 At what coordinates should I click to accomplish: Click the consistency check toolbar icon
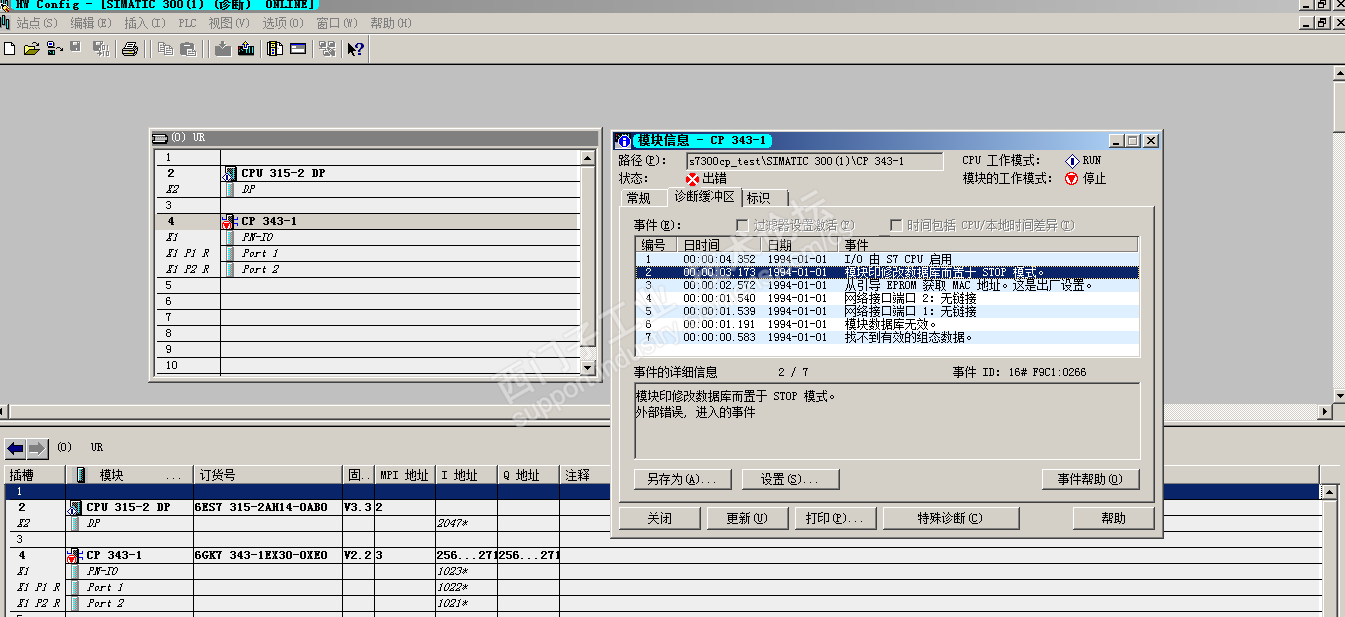tap(326, 48)
